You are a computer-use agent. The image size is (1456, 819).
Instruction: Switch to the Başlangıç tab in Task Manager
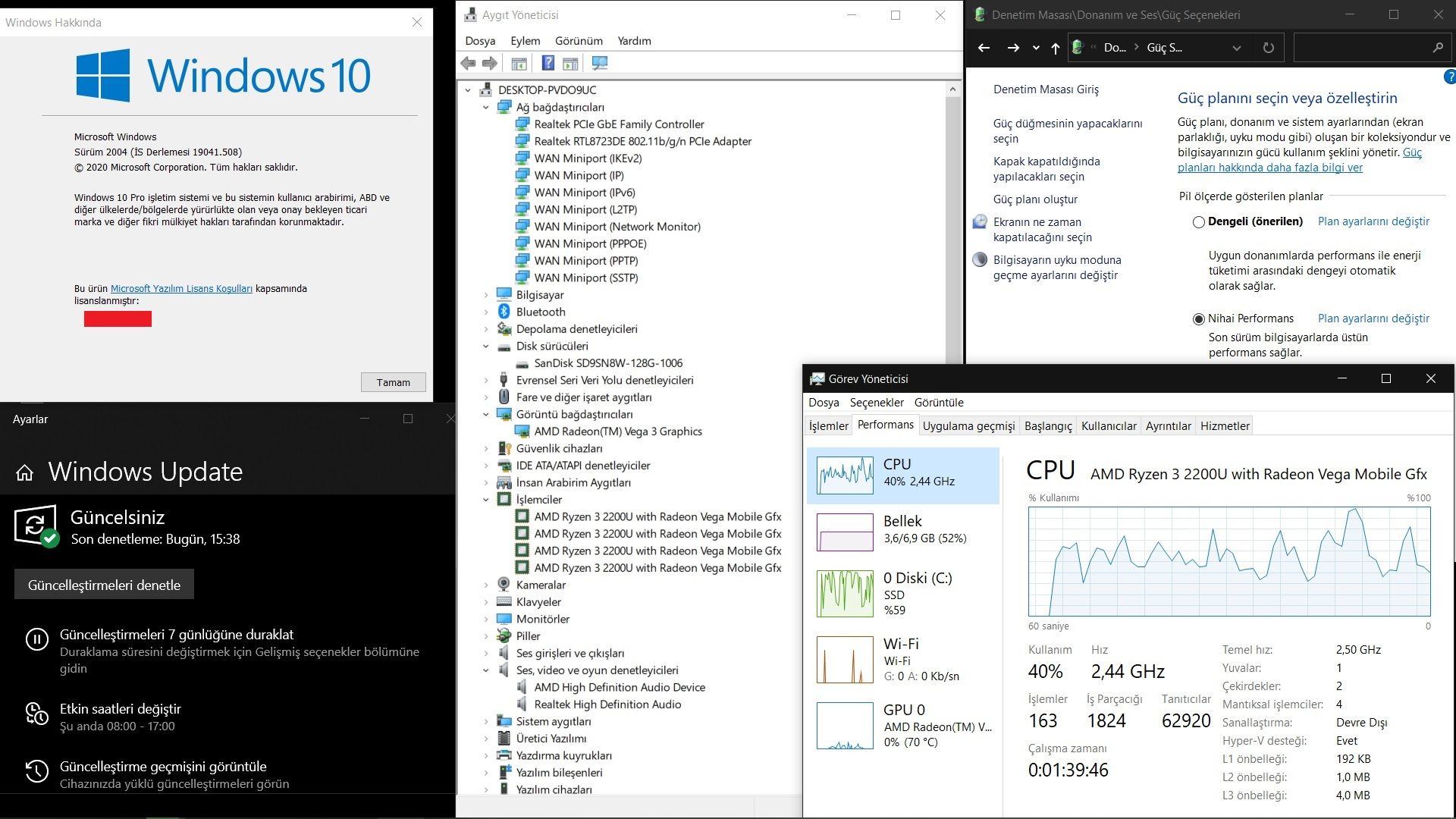1048,425
